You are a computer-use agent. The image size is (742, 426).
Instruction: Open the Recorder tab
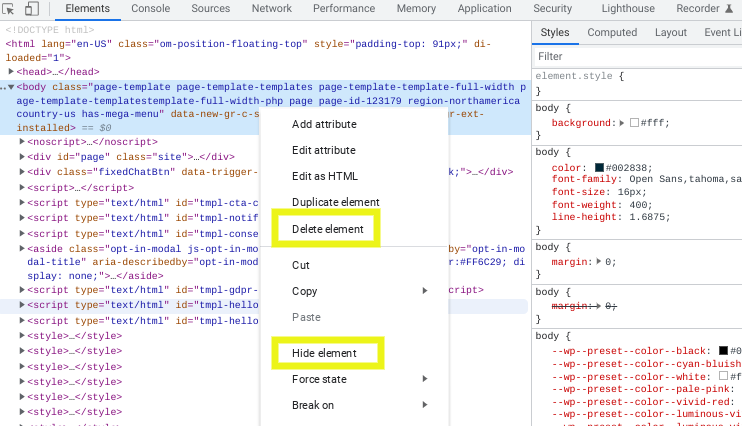(x=698, y=9)
